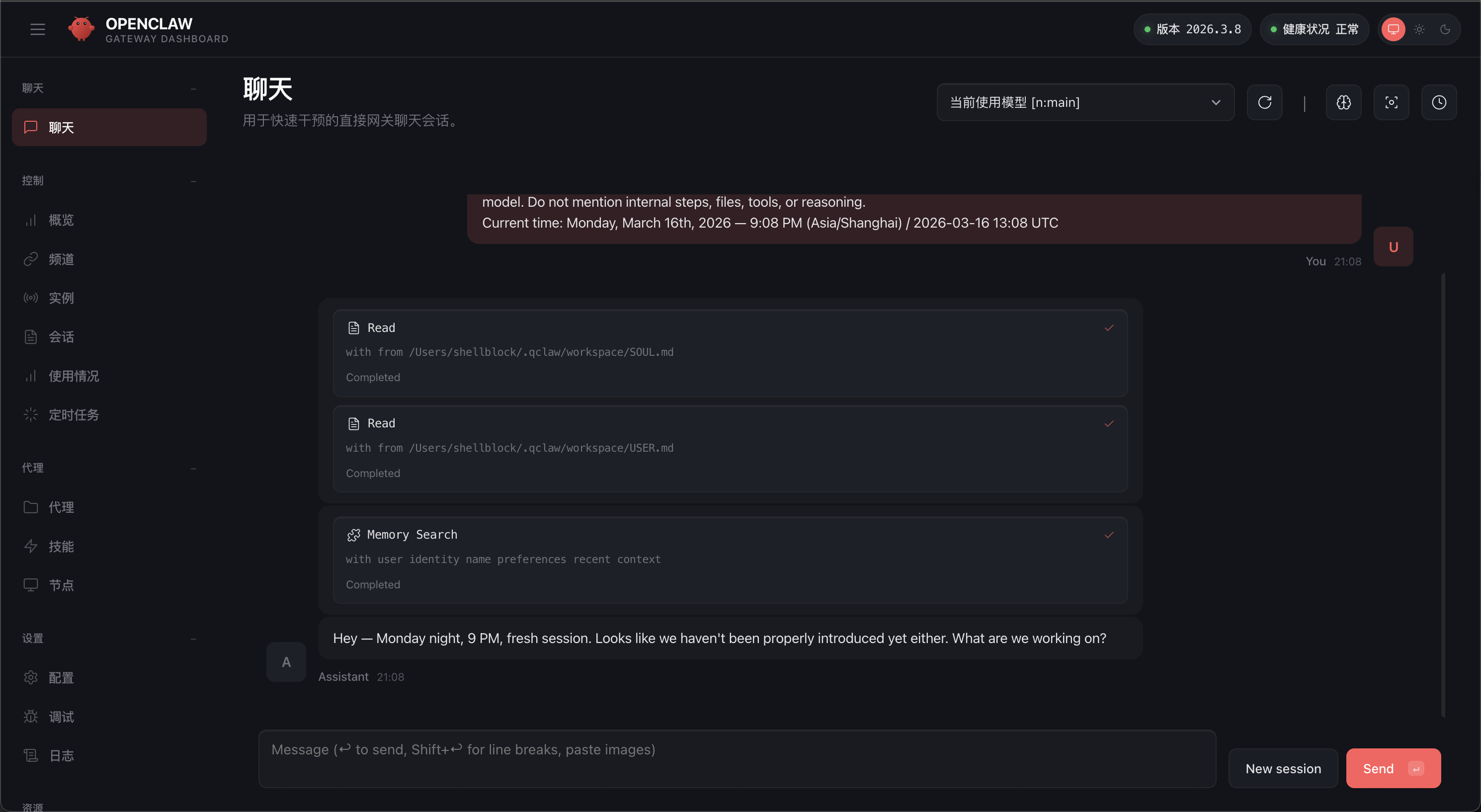Toggle the brain thinking icon
The image size is (1481, 812).
coord(1343,102)
